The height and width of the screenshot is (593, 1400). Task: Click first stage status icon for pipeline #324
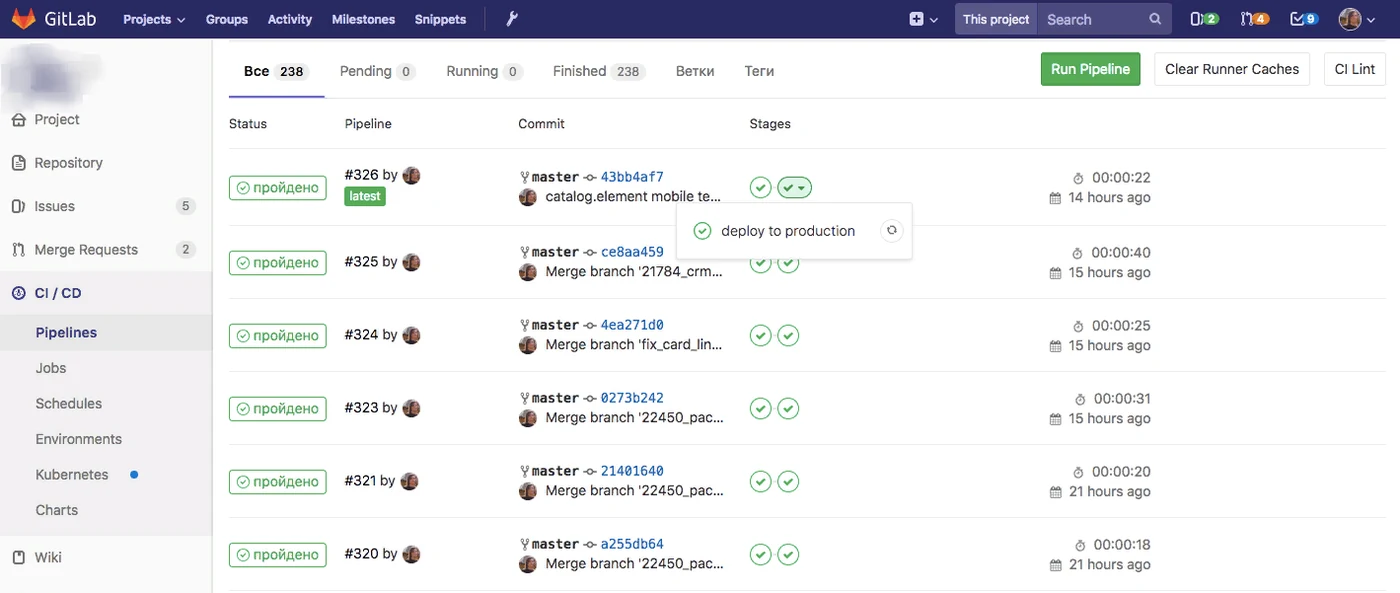761,336
